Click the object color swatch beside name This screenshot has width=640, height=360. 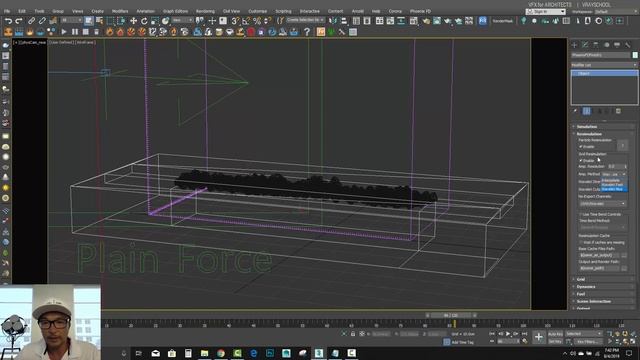[x=635, y=55]
